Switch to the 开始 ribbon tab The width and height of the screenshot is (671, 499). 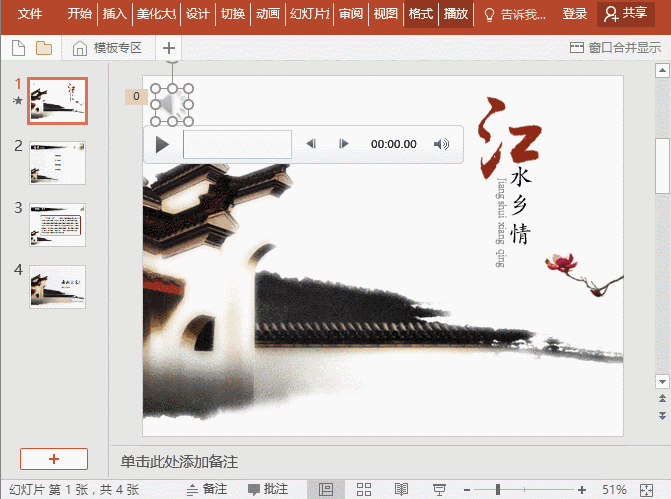point(80,14)
